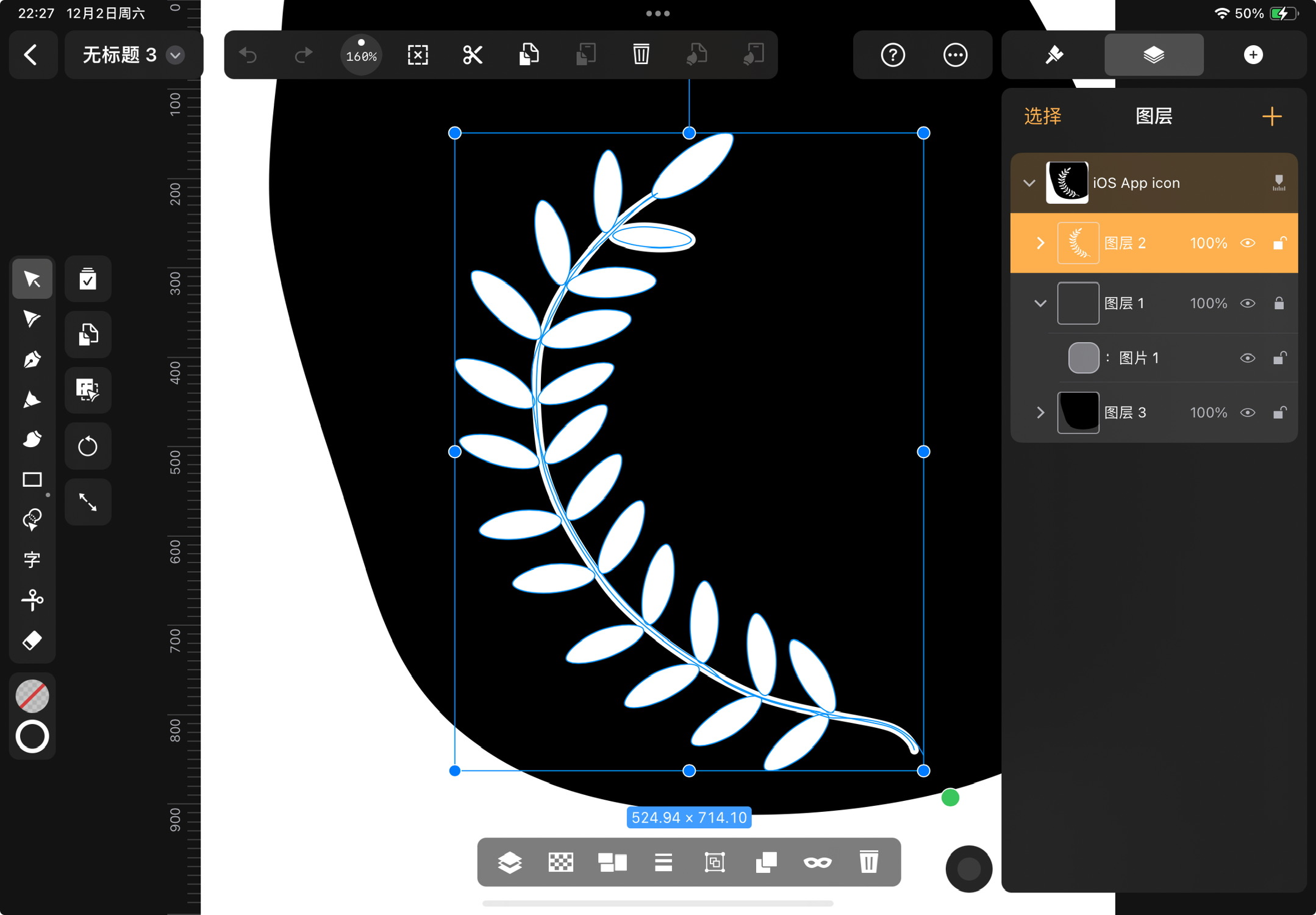
Task: Open the 160% zoom control
Action: click(x=361, y=55)
